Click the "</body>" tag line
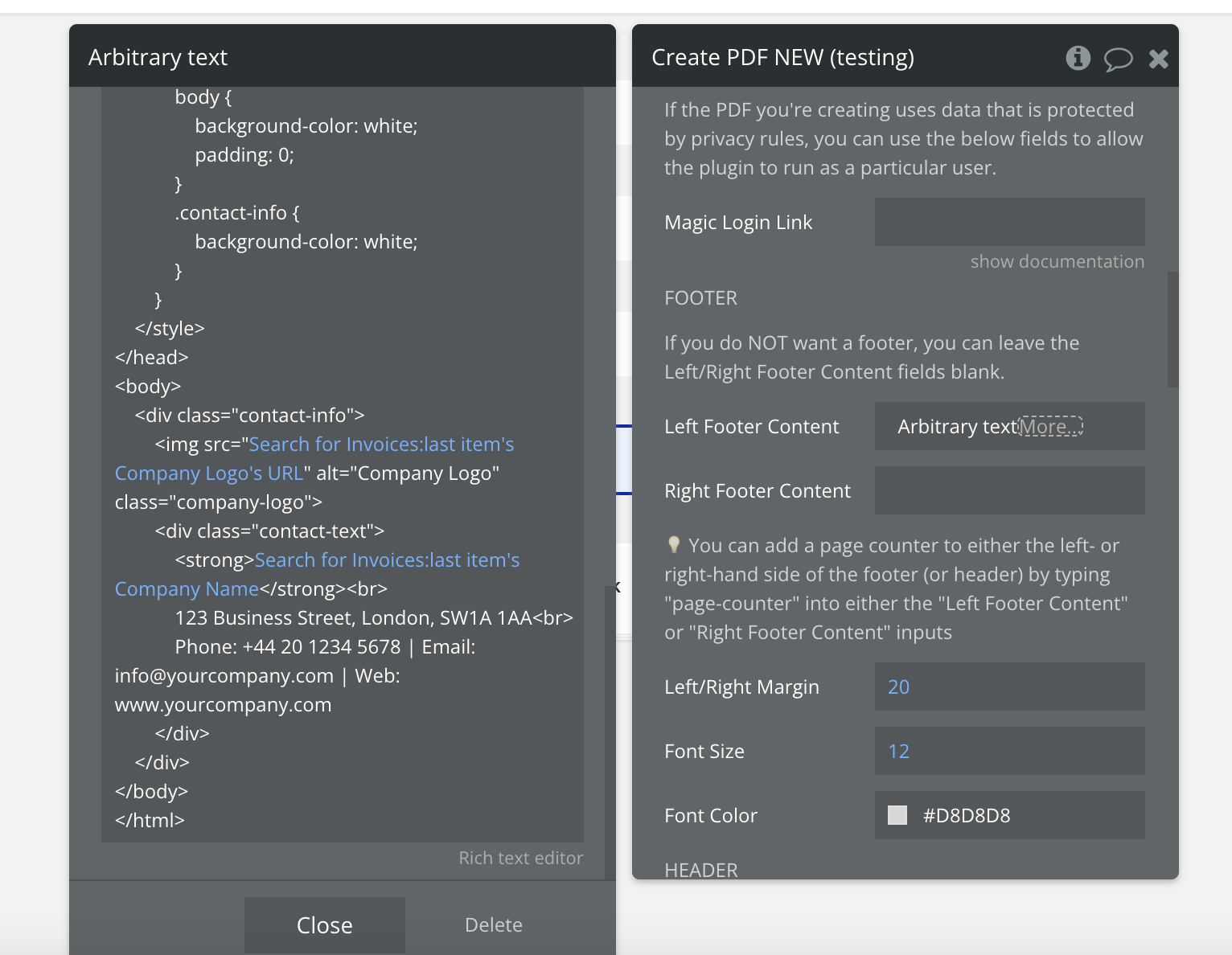 coord(151,791)
